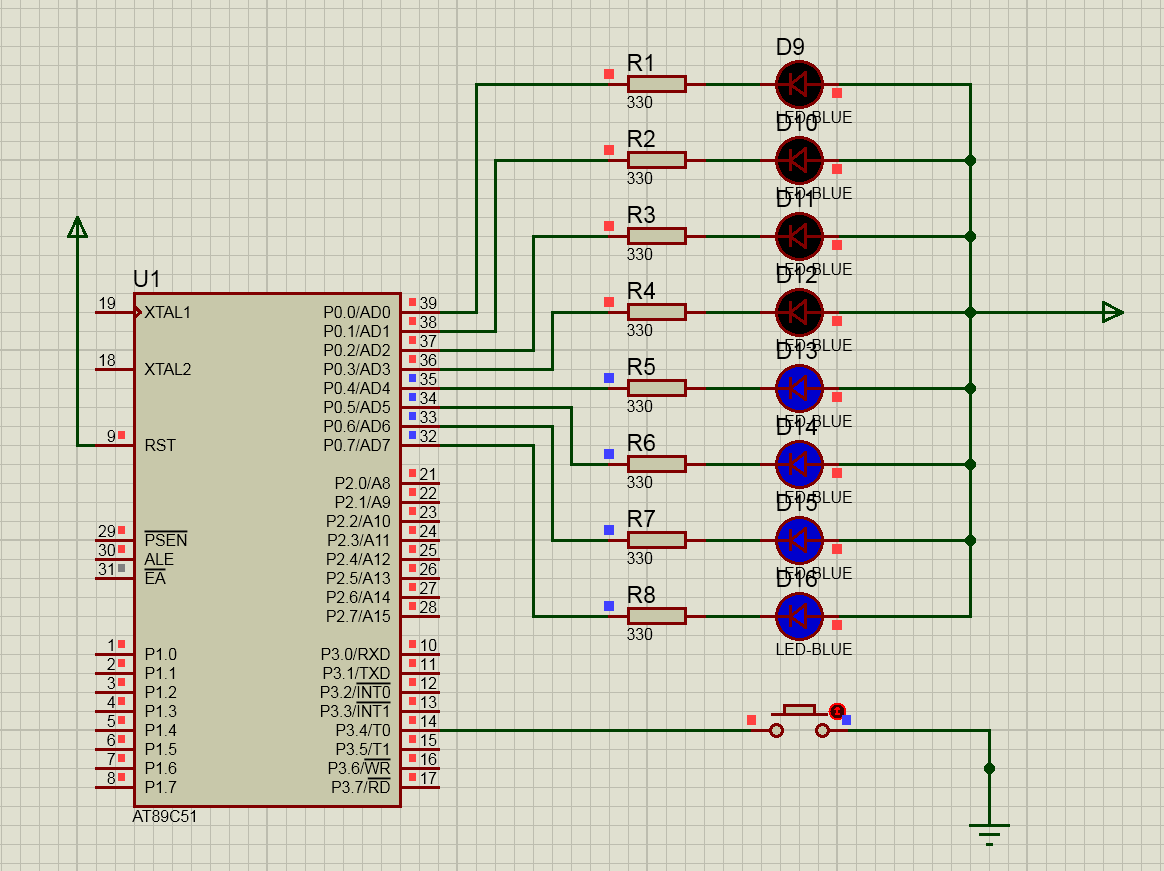Toggle the push button's red latch dot
The width and height of the screenshot is (1164, 871).
point(837,711)
